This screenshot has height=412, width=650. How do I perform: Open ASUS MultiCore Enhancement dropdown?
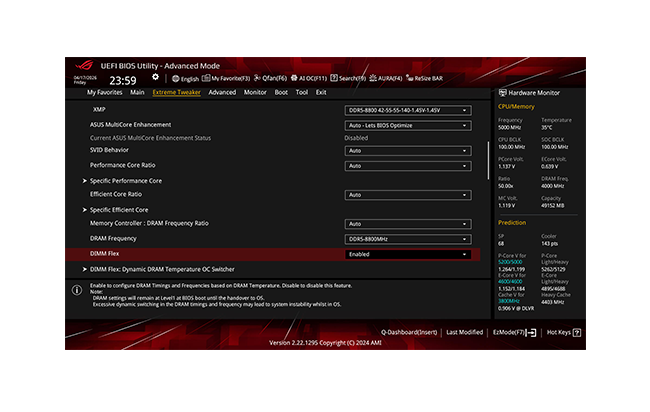click(x=408, y=126)
